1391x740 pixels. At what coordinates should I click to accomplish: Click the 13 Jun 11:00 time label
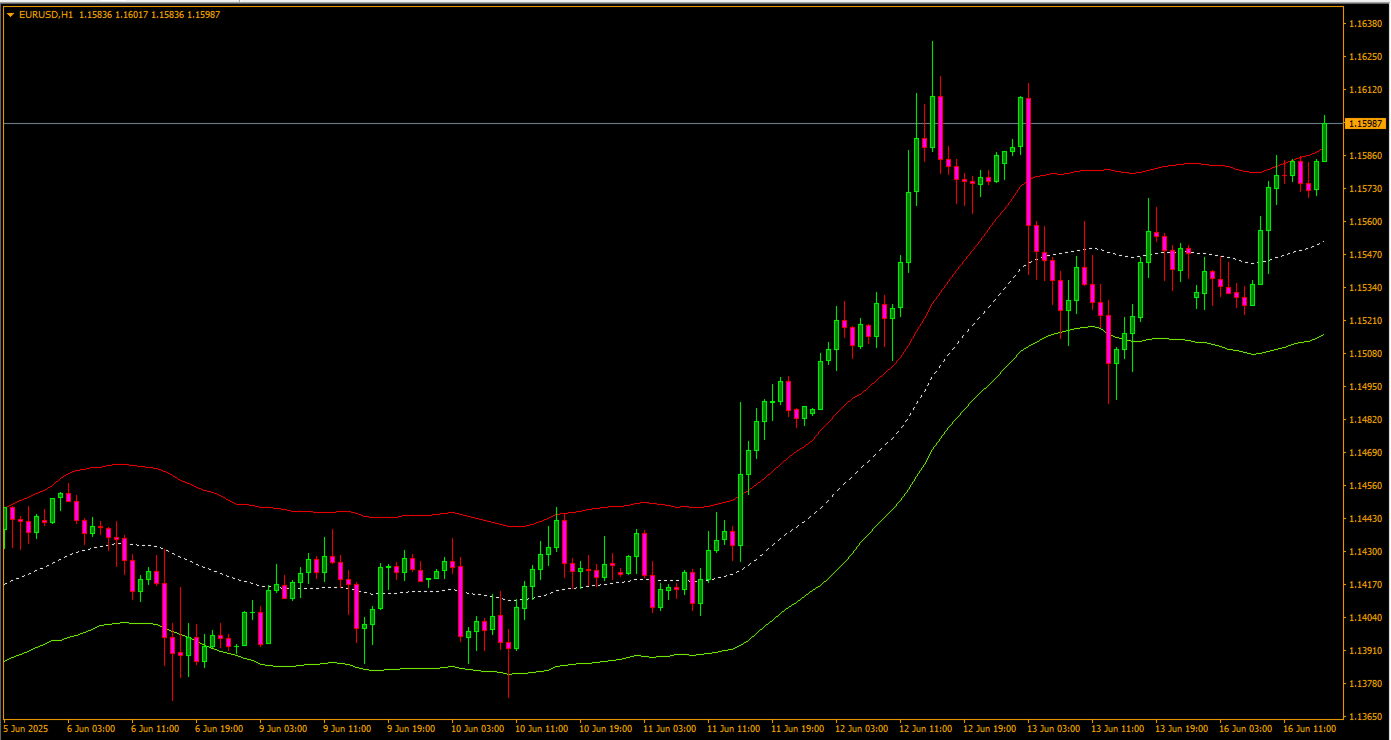pos(1117,729)
